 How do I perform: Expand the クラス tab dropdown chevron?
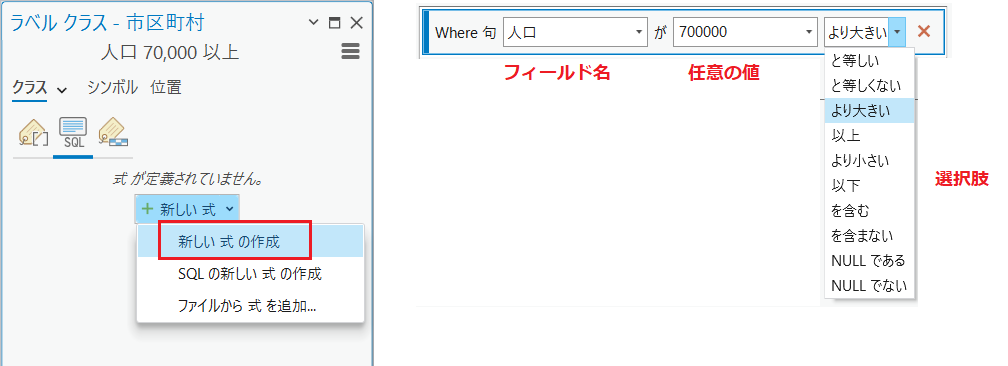tap(62, 91)
